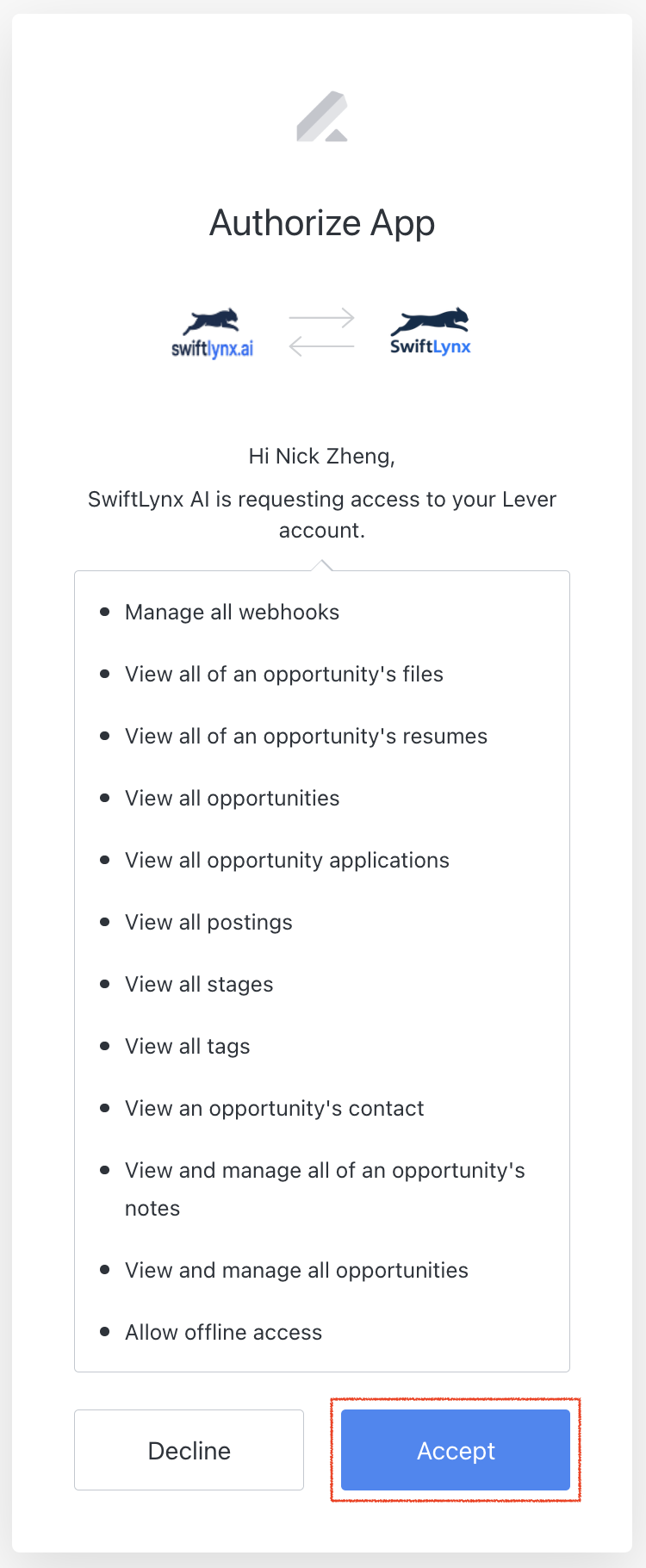Click the Authorize App heading
This screenshot has height=1568, width=646.
click(x=322, y=222)
